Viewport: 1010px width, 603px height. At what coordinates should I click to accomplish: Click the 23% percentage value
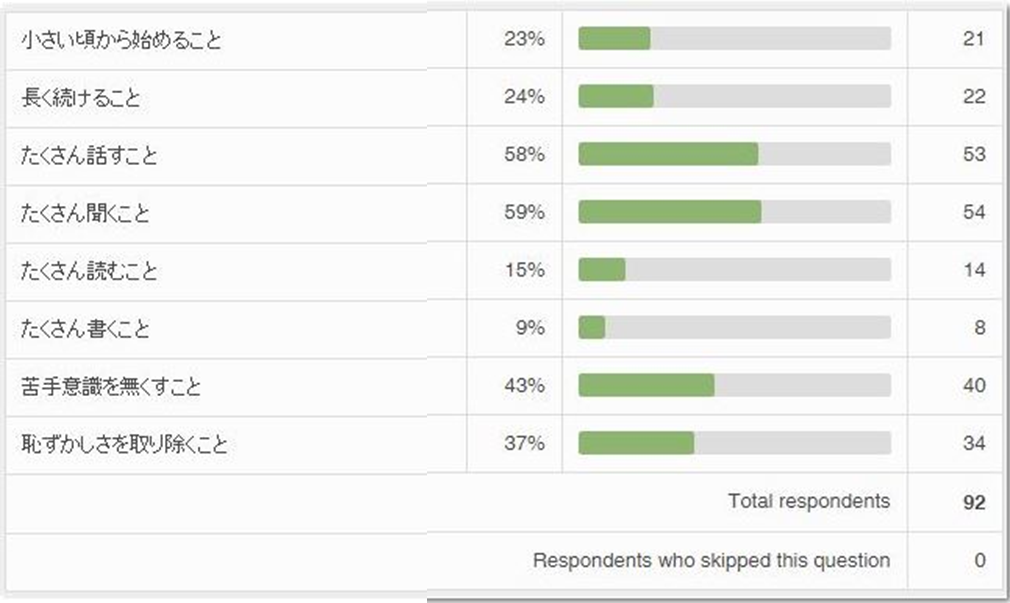point(525,40)
